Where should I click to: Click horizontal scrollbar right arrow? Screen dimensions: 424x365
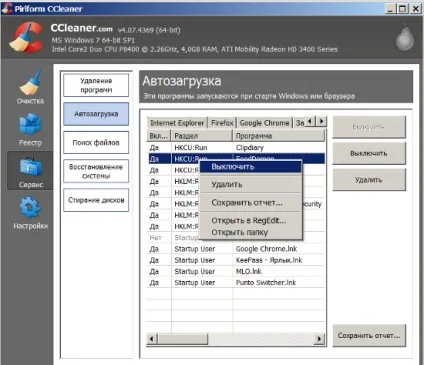pos(320,339)
